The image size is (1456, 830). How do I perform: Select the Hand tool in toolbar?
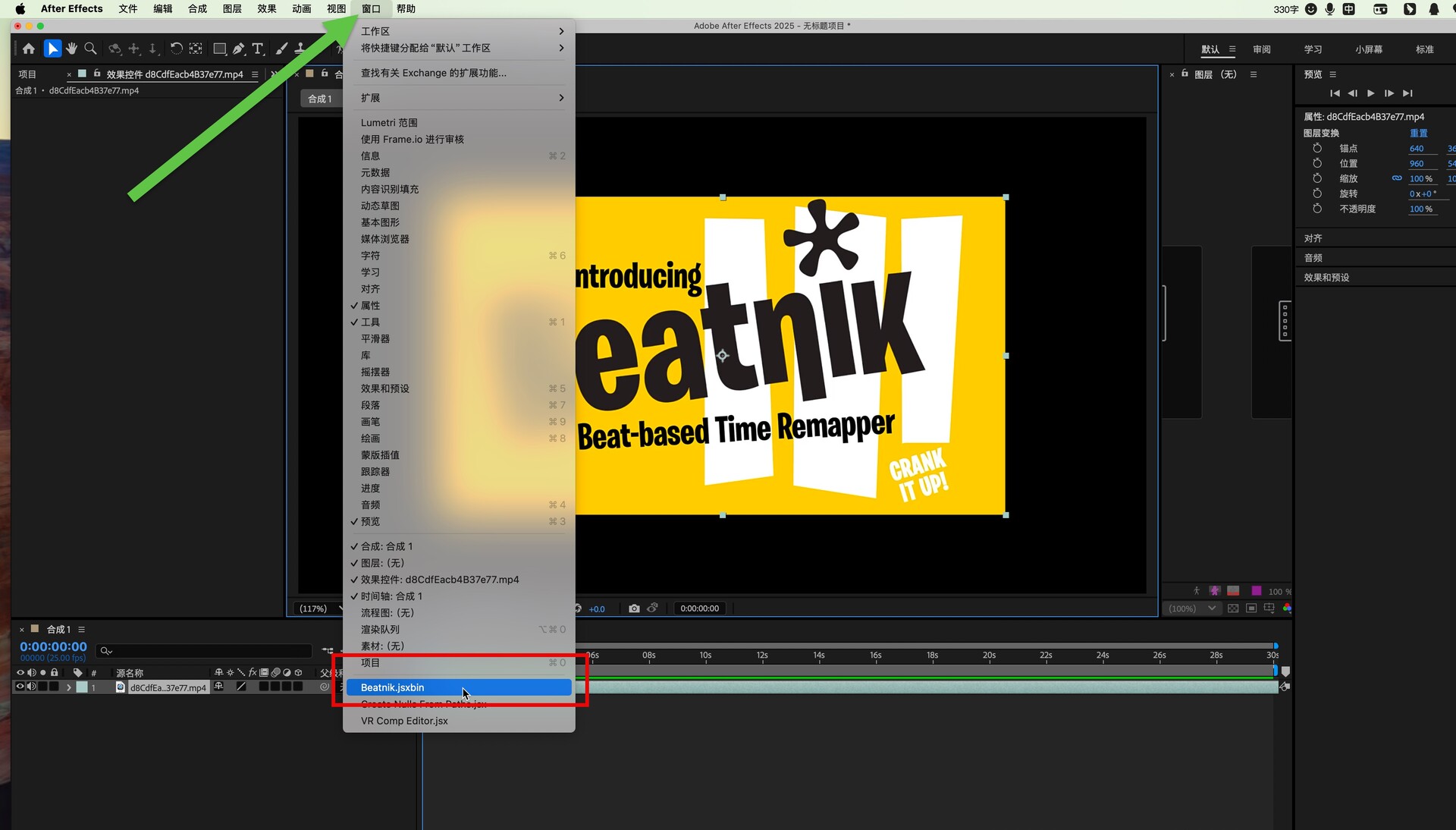(71, 49)
